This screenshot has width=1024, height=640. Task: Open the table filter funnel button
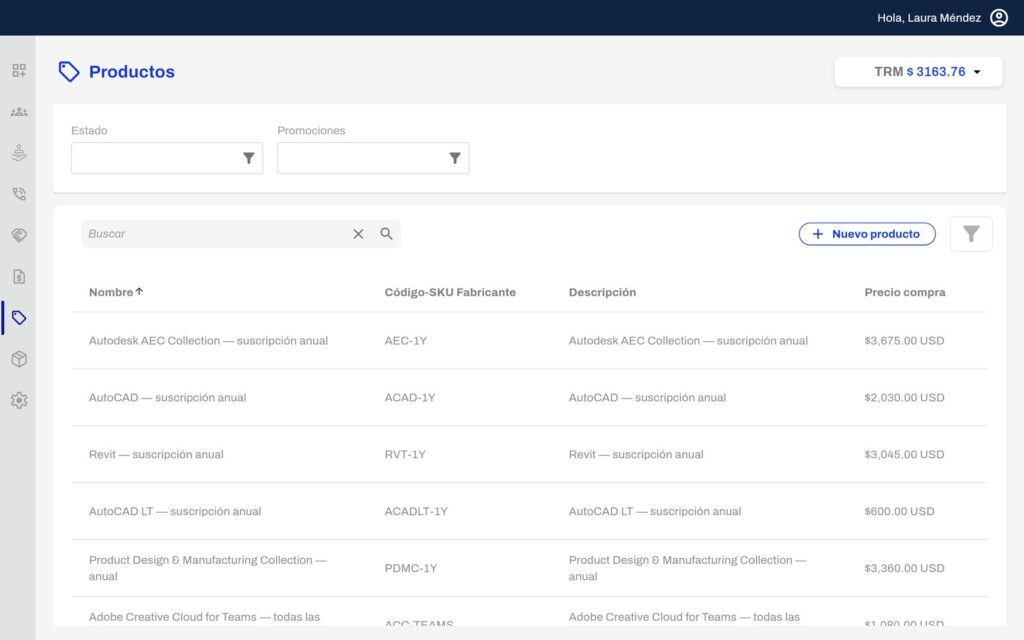click(971, 234)
